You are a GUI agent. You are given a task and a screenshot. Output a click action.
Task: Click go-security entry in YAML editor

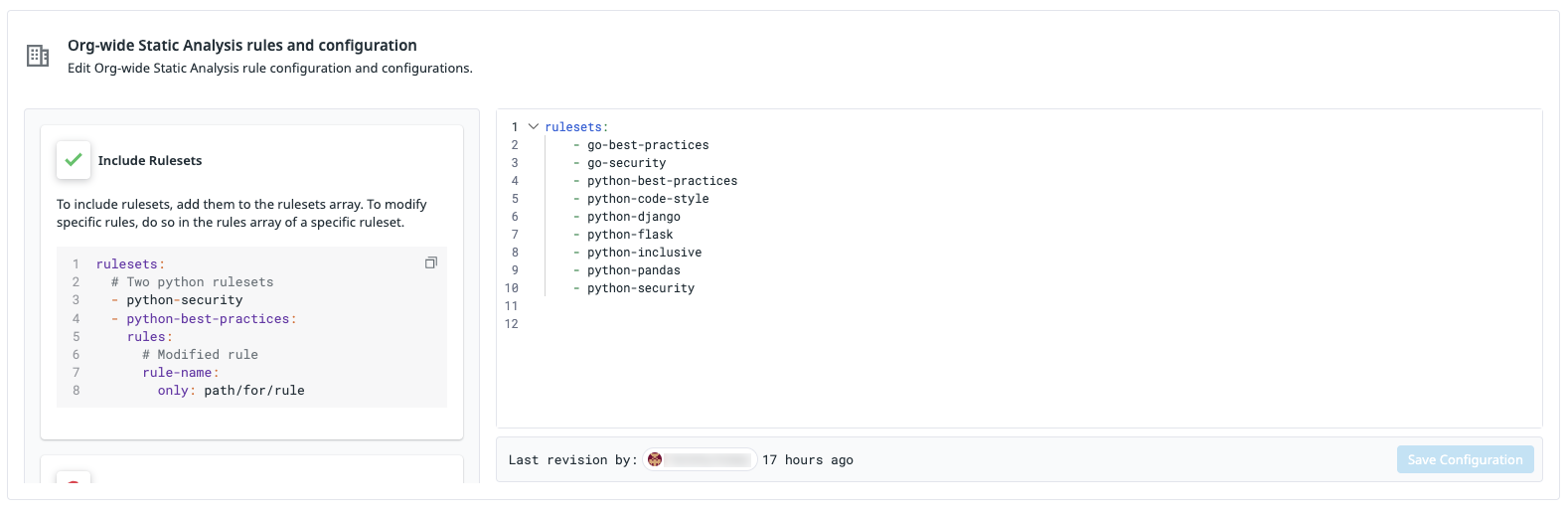tap(627, 163)
